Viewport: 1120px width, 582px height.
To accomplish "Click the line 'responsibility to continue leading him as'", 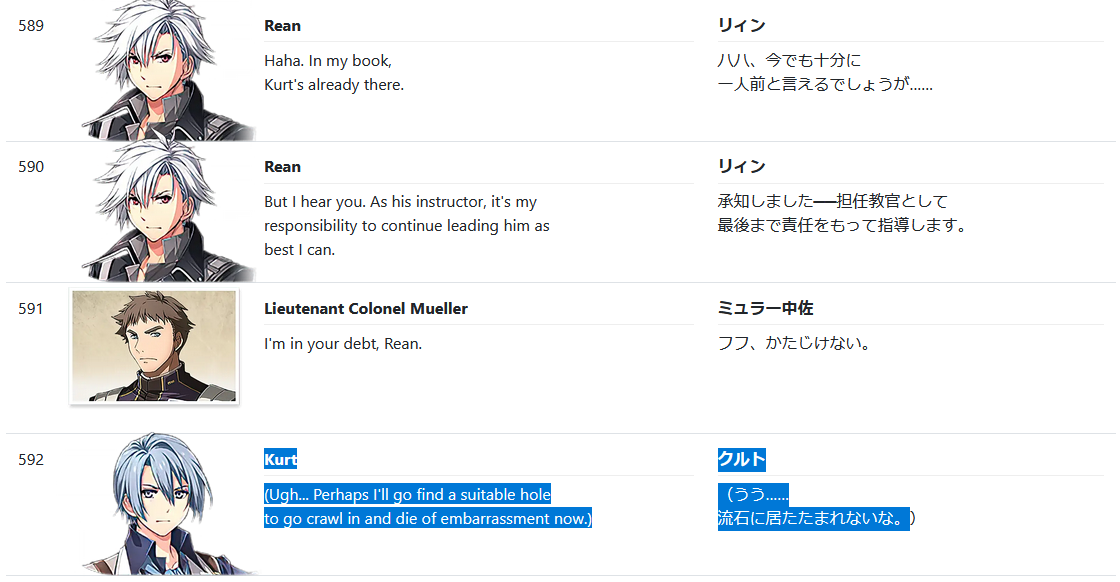I will pyautogui.click(x=406, y=226).
